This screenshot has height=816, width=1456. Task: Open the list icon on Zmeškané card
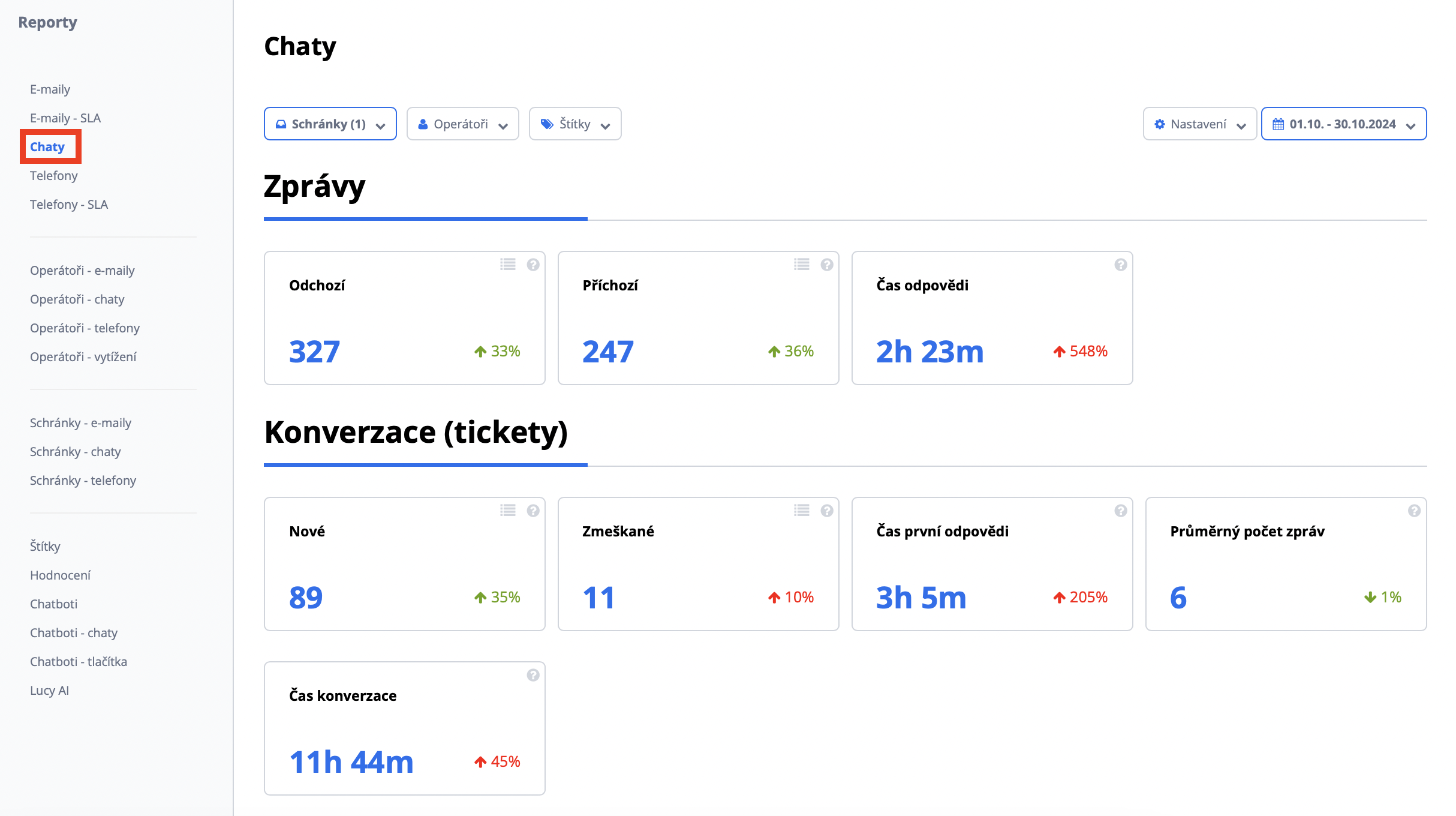tap(802, 511)
